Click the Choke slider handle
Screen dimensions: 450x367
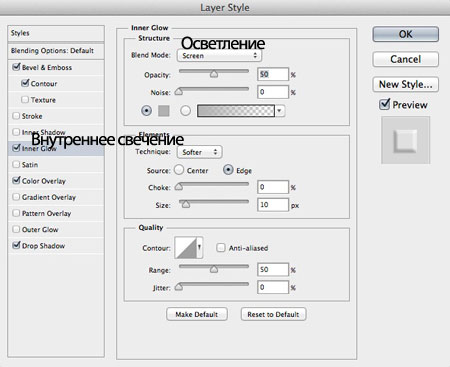pos(179,187)
